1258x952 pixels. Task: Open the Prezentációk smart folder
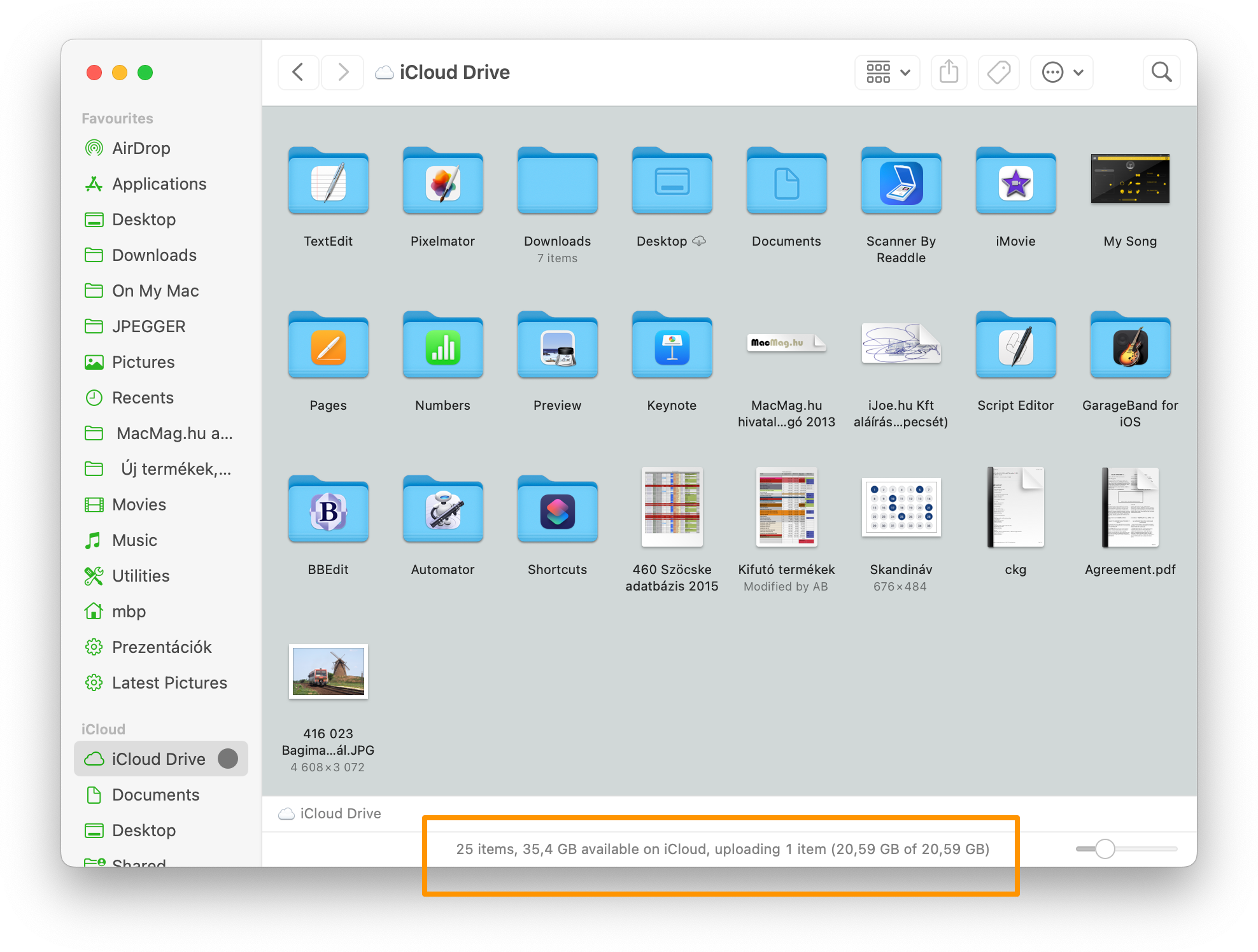click(x=160, y=647)
